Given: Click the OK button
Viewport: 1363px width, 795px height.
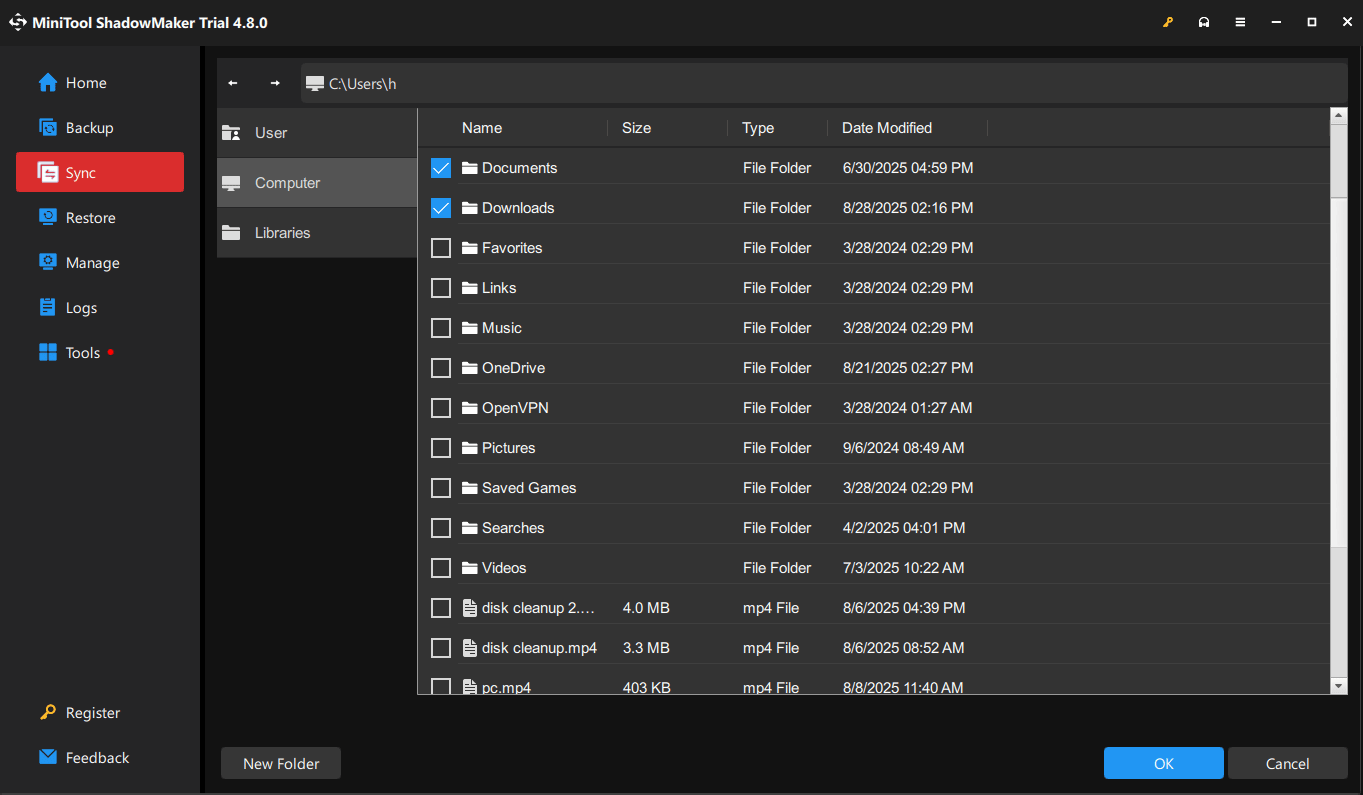Looking at the screenshot, I should [1163, 763].
